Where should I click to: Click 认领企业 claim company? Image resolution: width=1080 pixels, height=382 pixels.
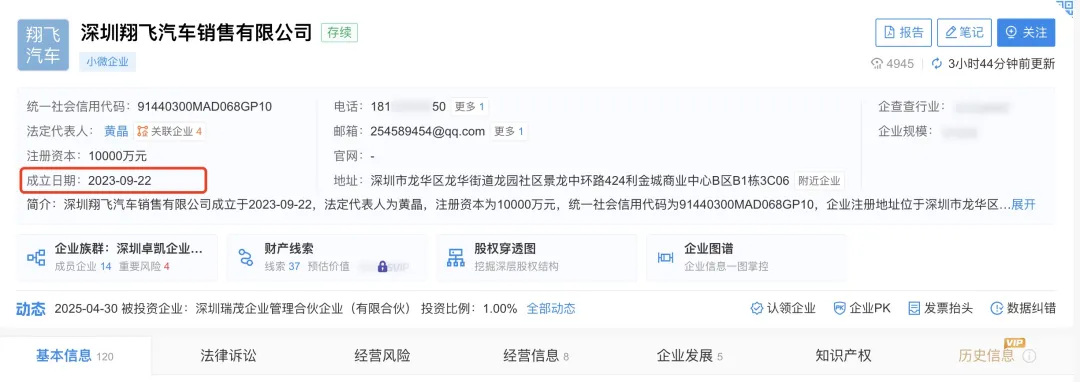point(783,308)
